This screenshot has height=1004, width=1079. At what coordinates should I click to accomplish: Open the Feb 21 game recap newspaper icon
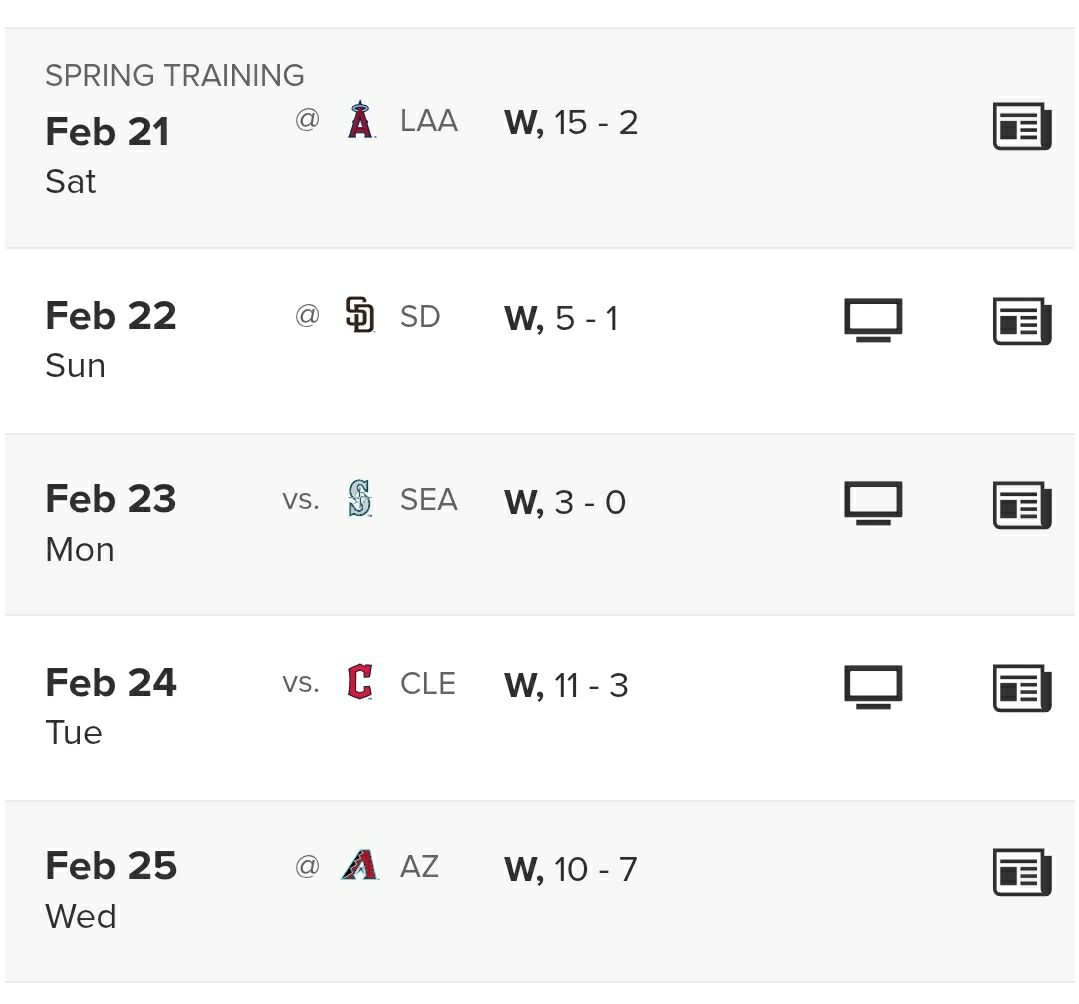(1021, 126)
